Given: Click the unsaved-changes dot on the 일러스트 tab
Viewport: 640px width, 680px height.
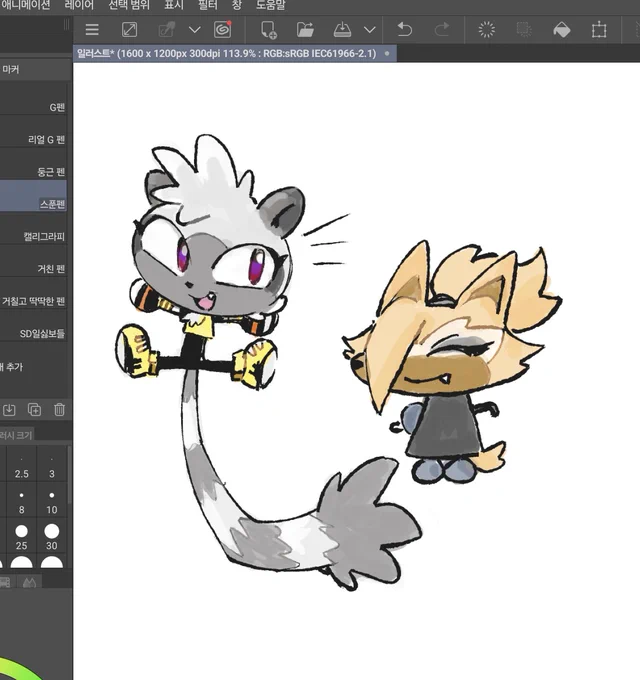Looking at the screenshot, I should 387,53.
